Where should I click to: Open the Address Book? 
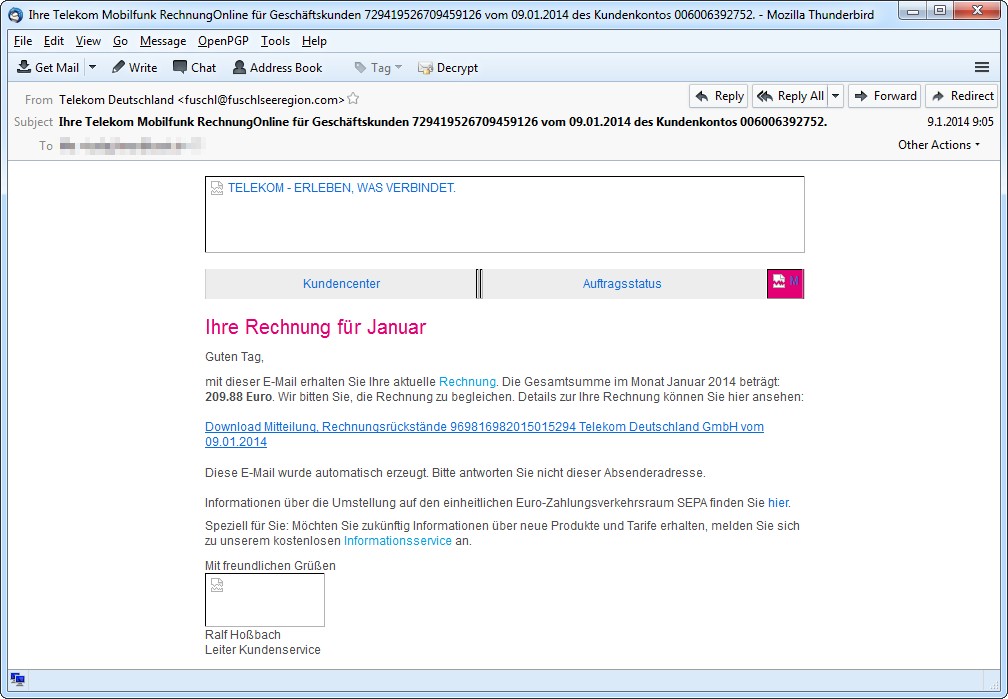[278, 68]
